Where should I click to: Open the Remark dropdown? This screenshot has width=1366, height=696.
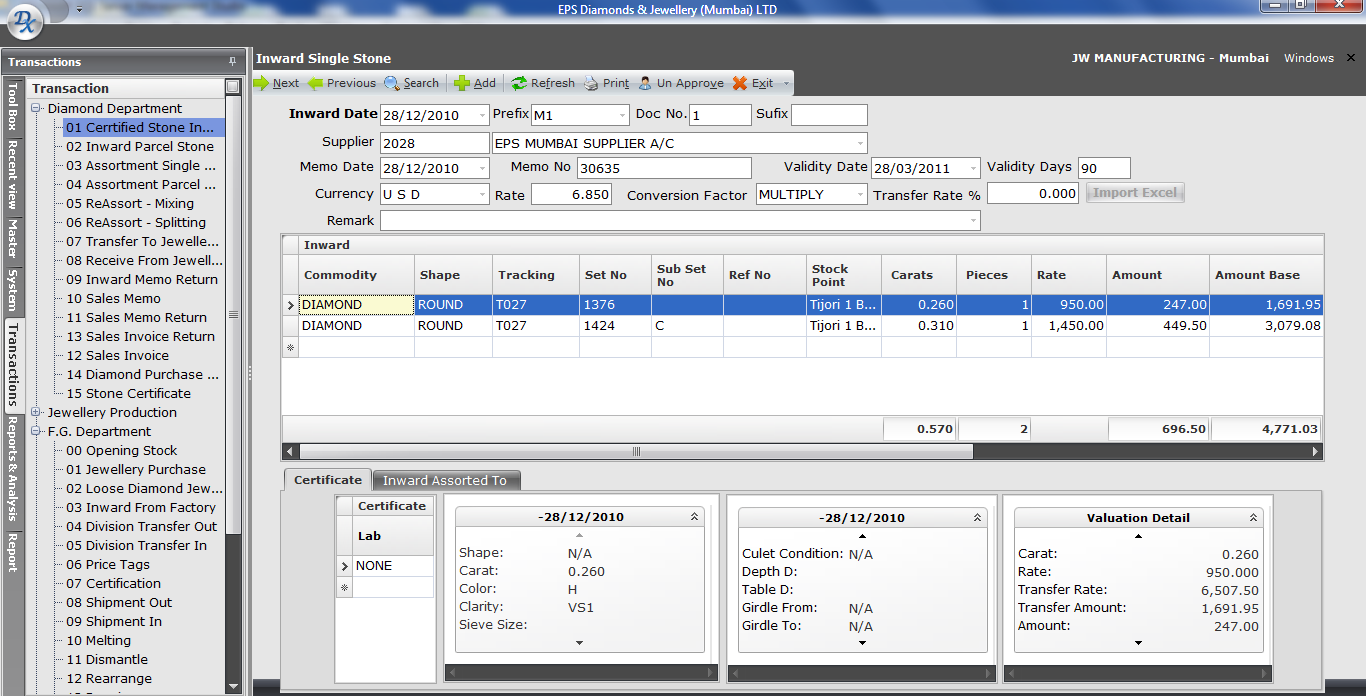(x=973, y=221)
